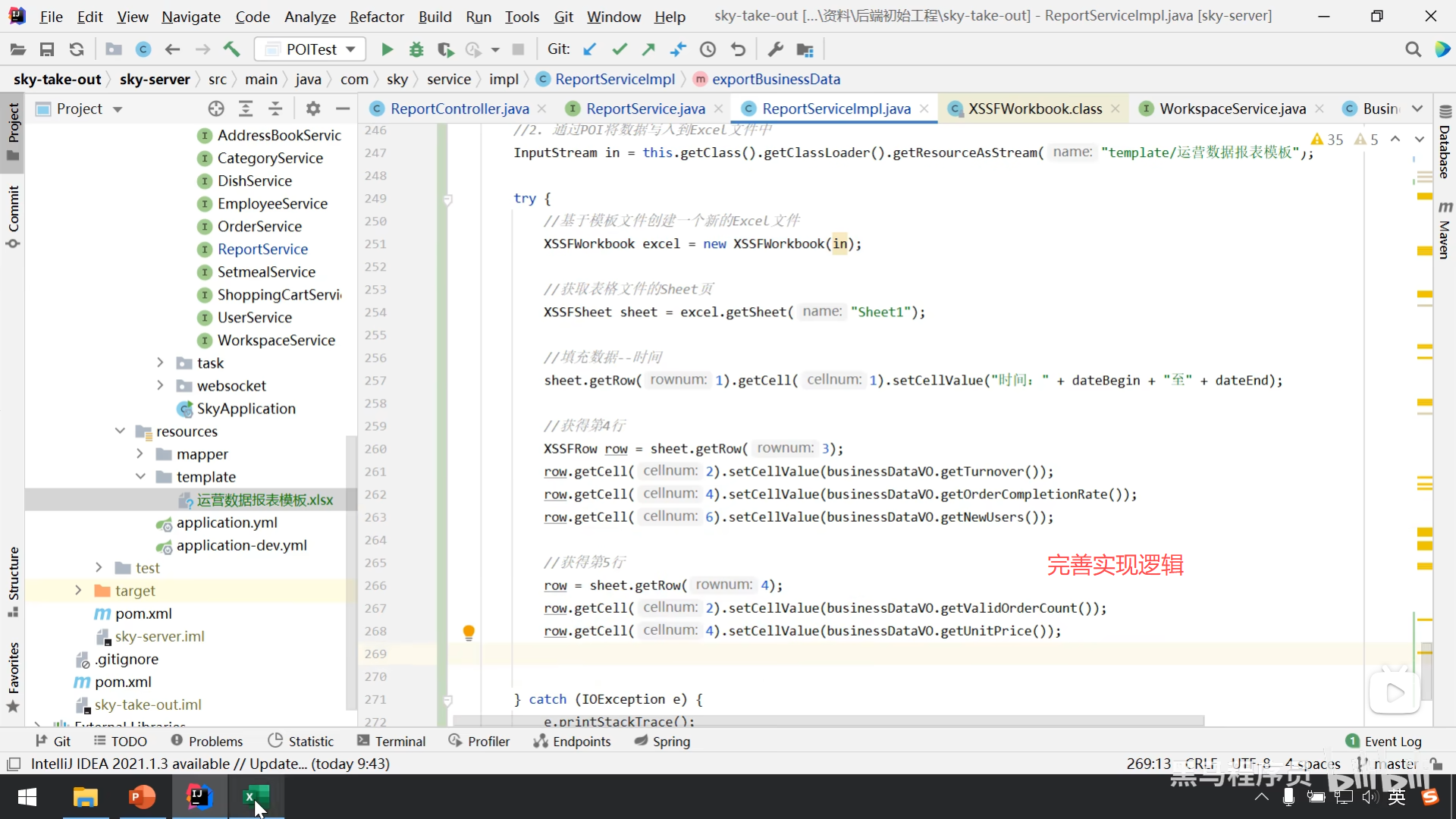Click Git commit checkmark icon

point(620,50)
